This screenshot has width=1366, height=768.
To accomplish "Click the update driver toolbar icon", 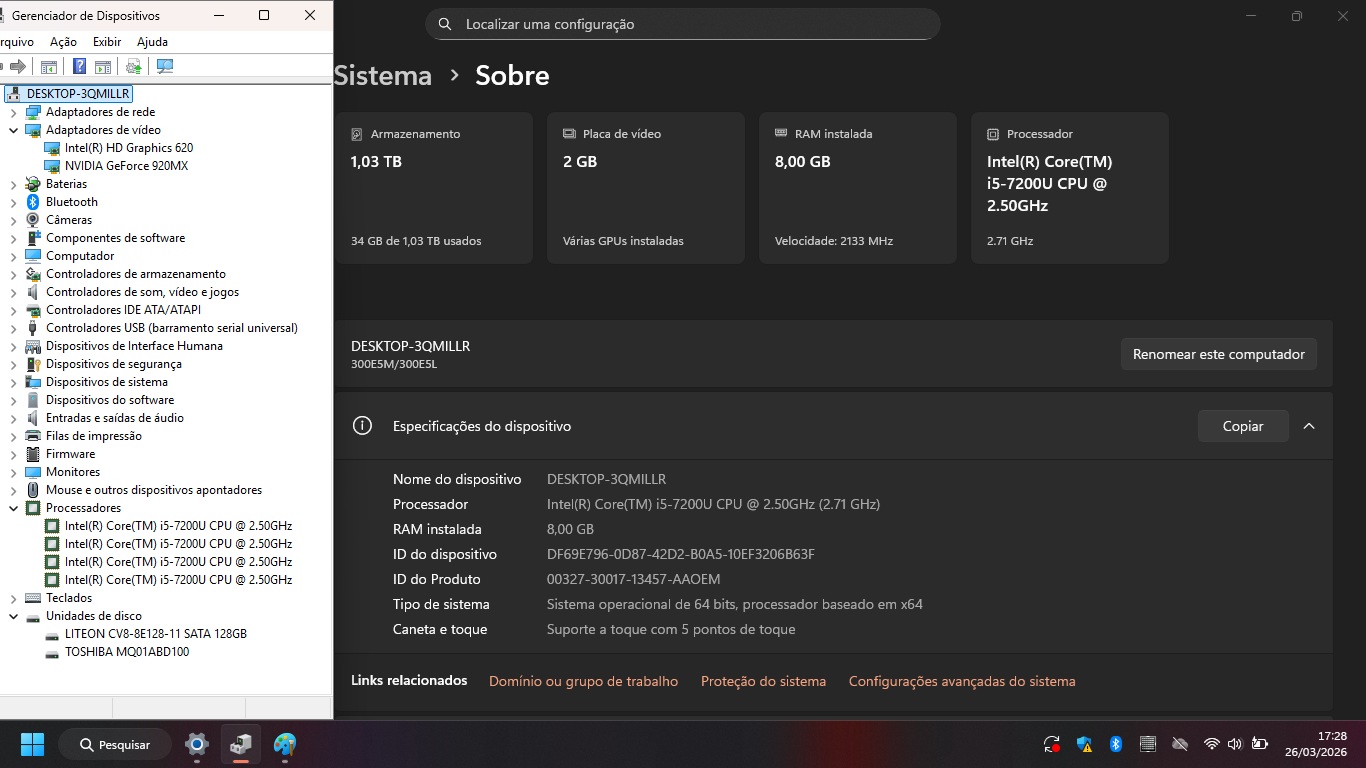I will 133,67.
